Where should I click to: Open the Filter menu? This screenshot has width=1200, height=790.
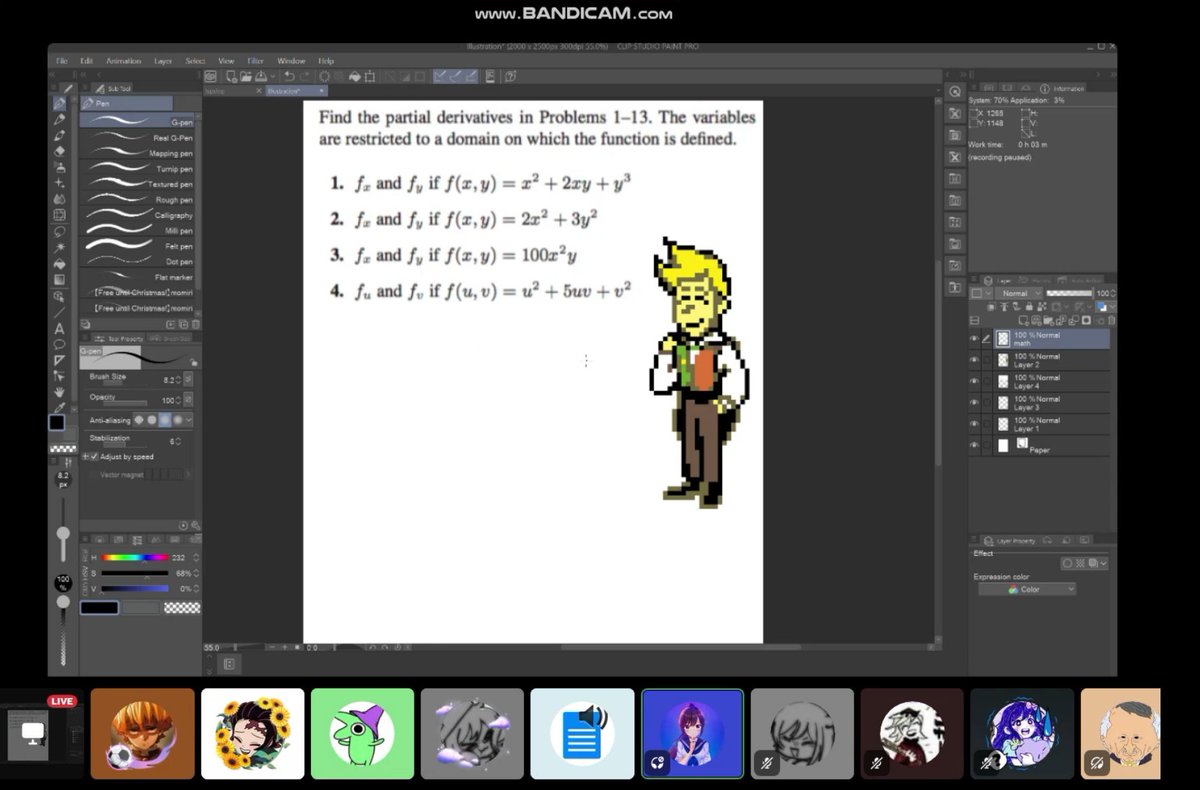[255, 61]
